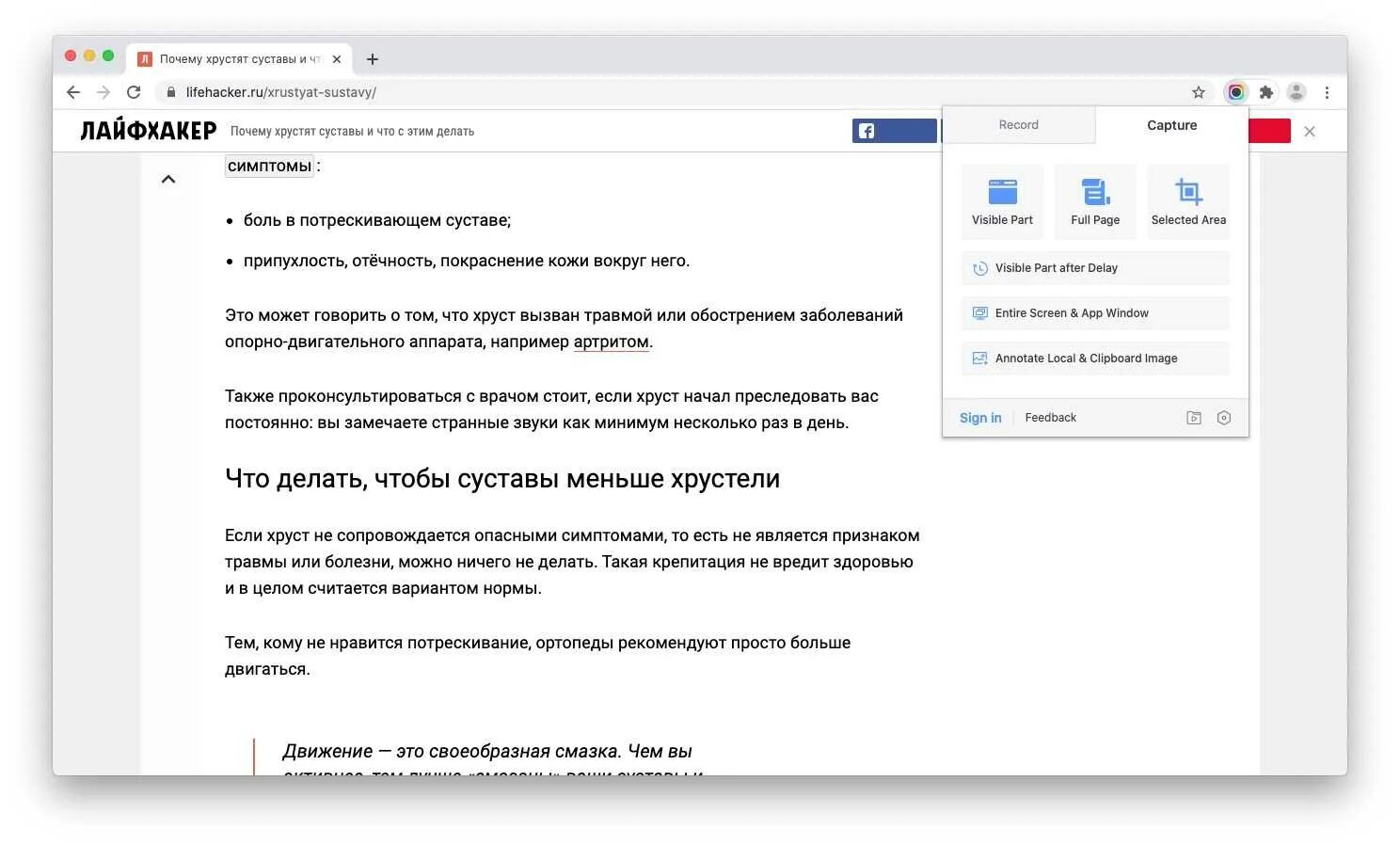
Task: Open a new browser tab
Action: 373,59
